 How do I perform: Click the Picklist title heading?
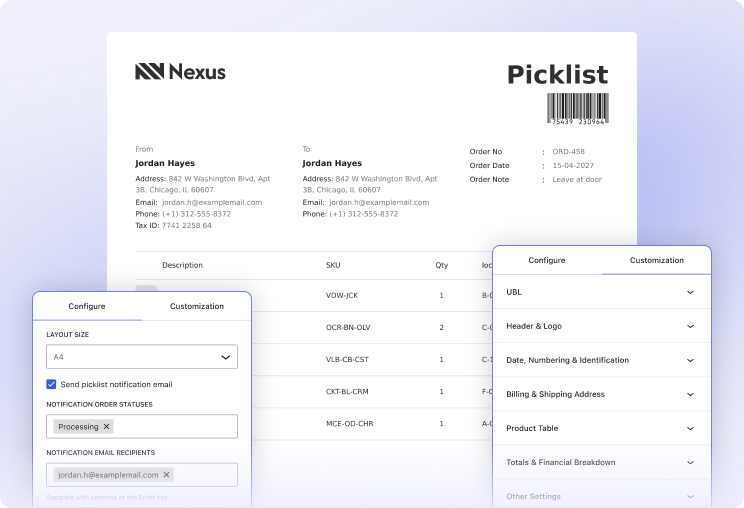coord(558,74)
